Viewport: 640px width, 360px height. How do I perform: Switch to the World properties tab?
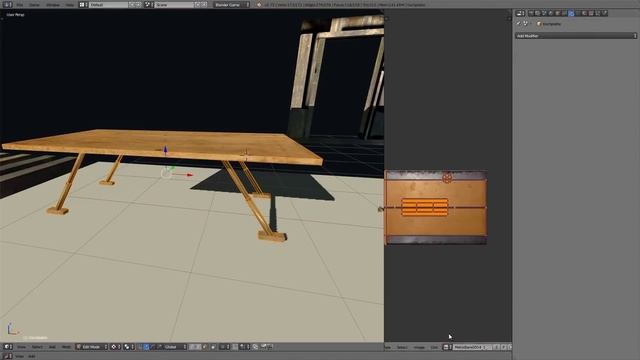click(550, 13)
